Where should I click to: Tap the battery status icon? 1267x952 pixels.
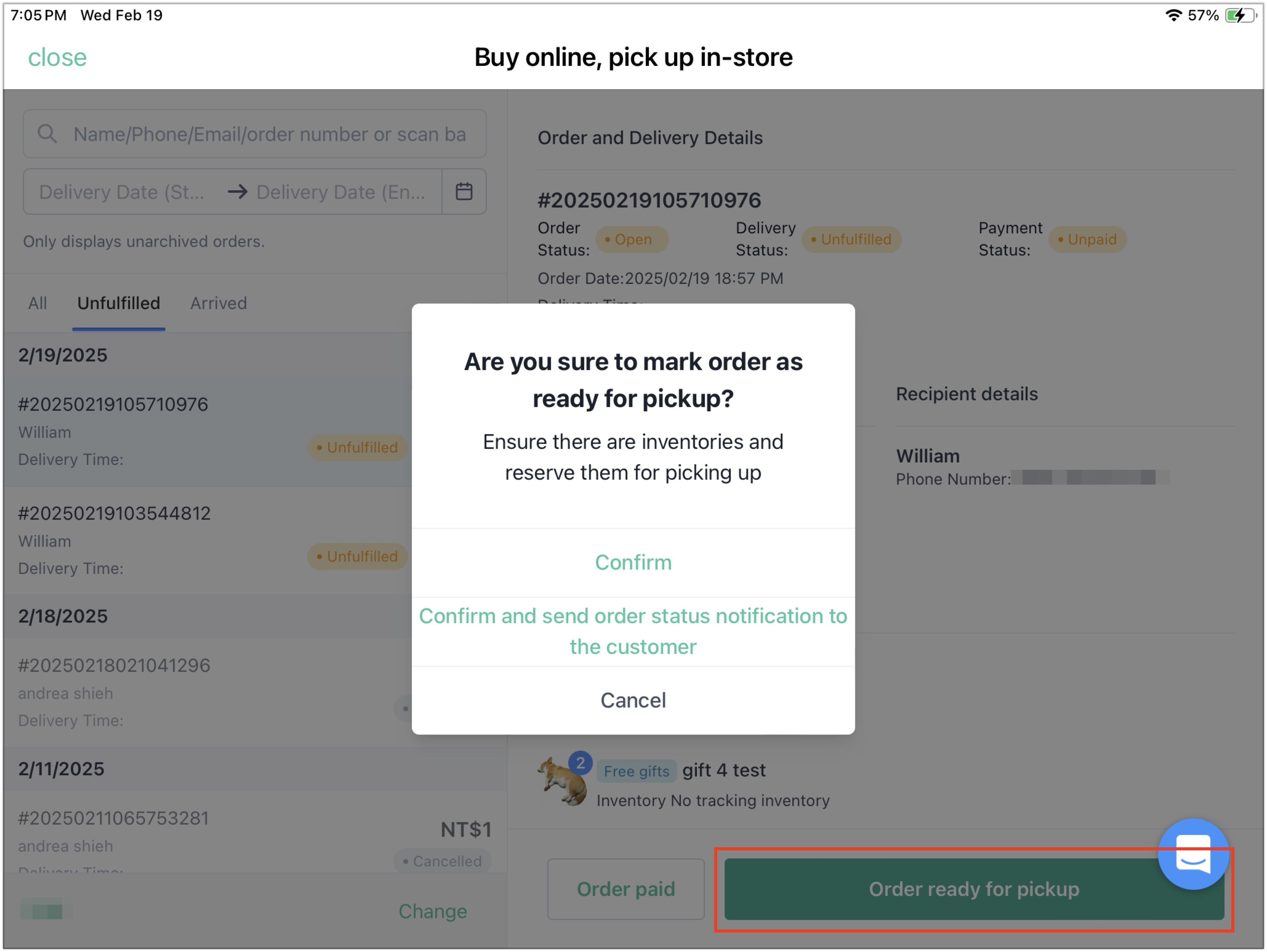coord(1241,15)
